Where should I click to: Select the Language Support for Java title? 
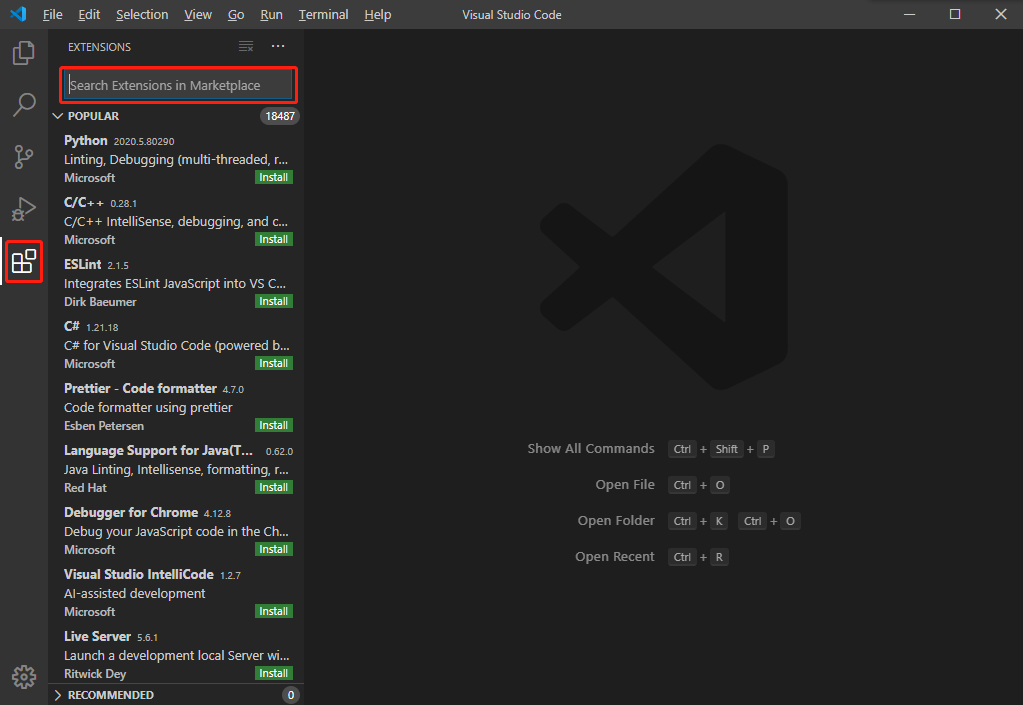(x=159, y=451)
